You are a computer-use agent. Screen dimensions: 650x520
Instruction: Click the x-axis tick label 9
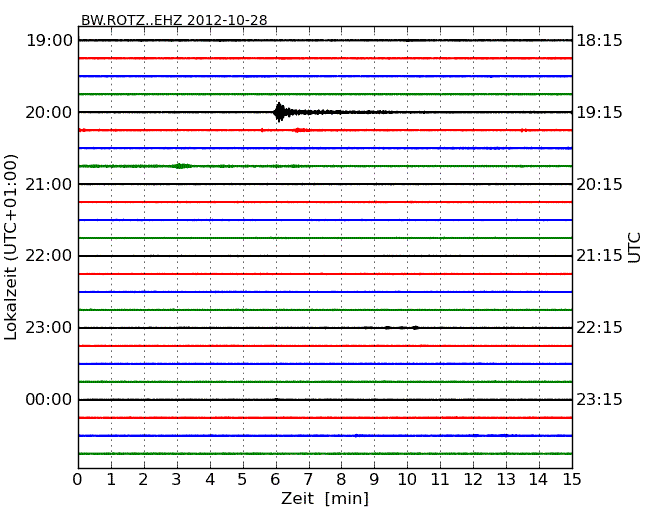(374, 479)
